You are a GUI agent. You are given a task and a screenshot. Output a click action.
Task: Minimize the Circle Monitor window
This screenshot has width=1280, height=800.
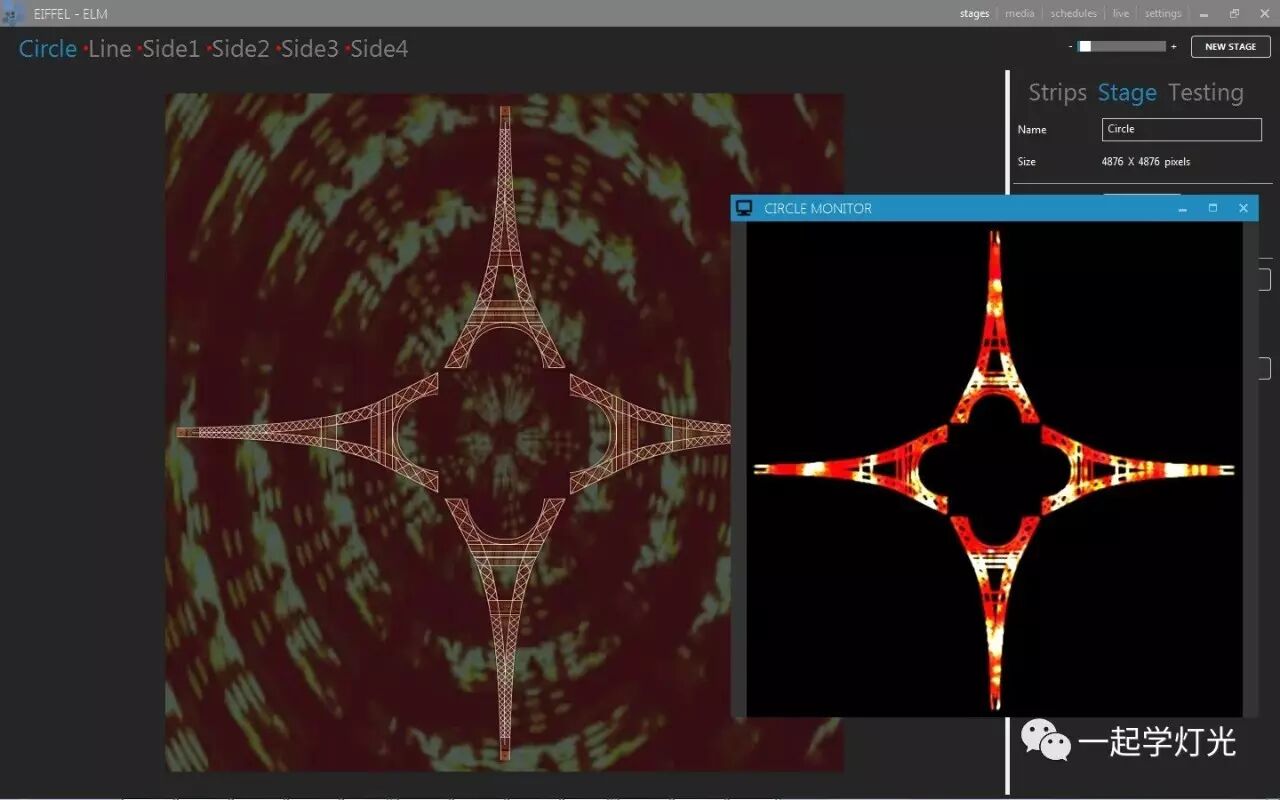click(1183, 208)
